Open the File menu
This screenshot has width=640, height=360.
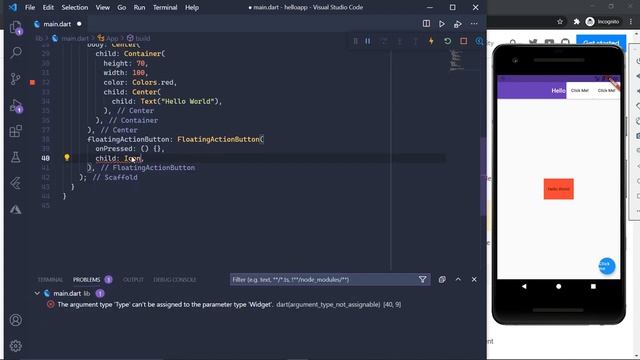[30, 7]
